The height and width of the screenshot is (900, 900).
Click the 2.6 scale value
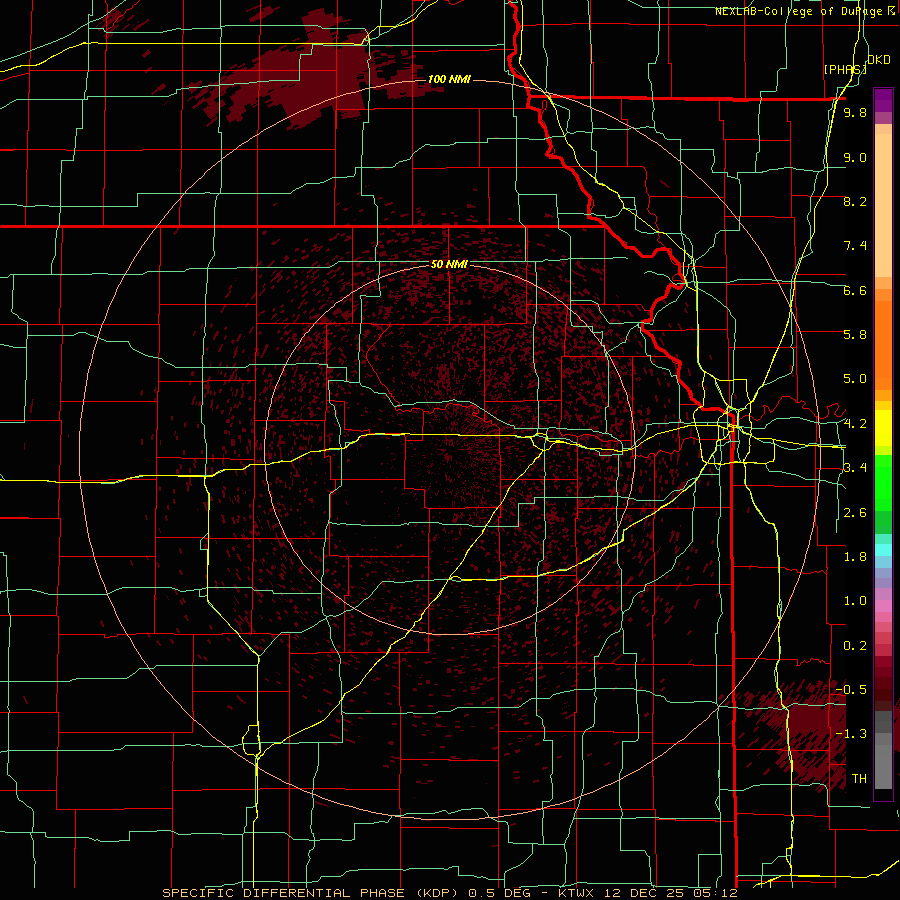(x=855, y=513)
